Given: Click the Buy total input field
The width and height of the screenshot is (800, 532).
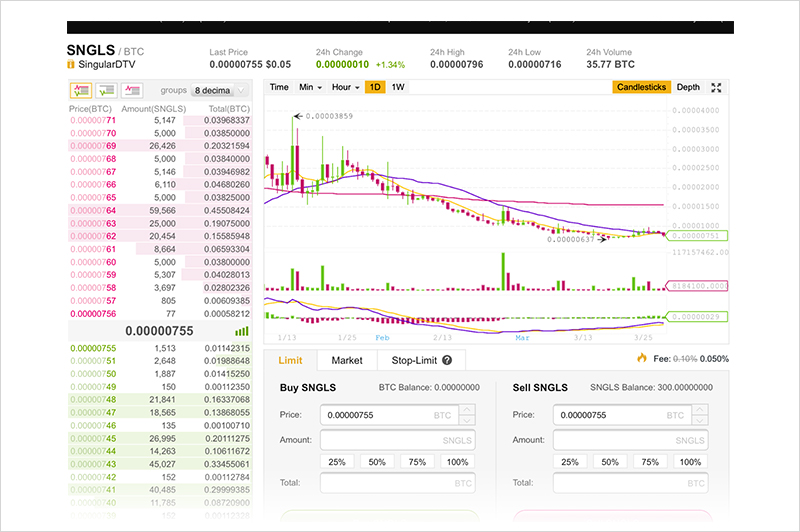Looking at the screenshot, I should [398, 483].
